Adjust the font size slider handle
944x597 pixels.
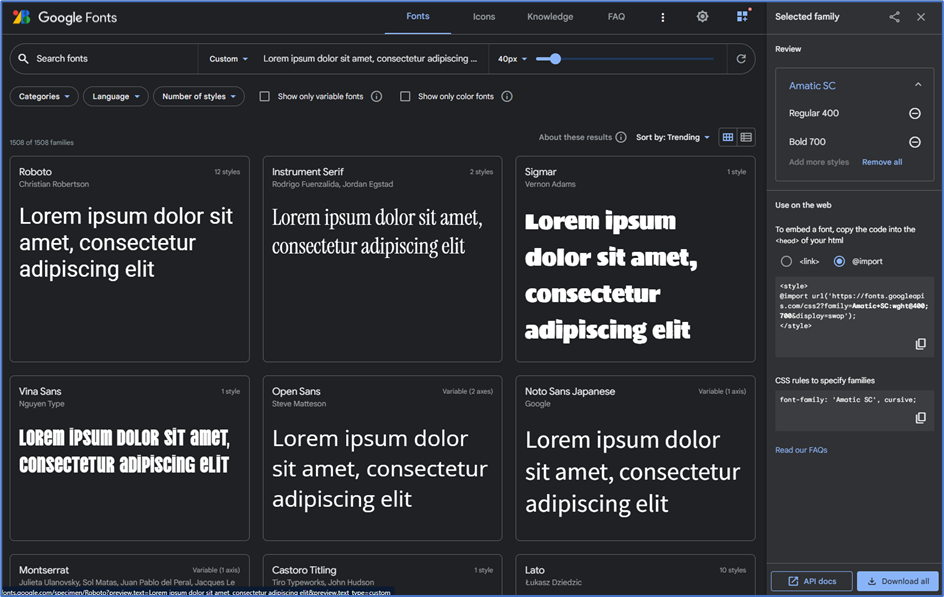(555, 58)
